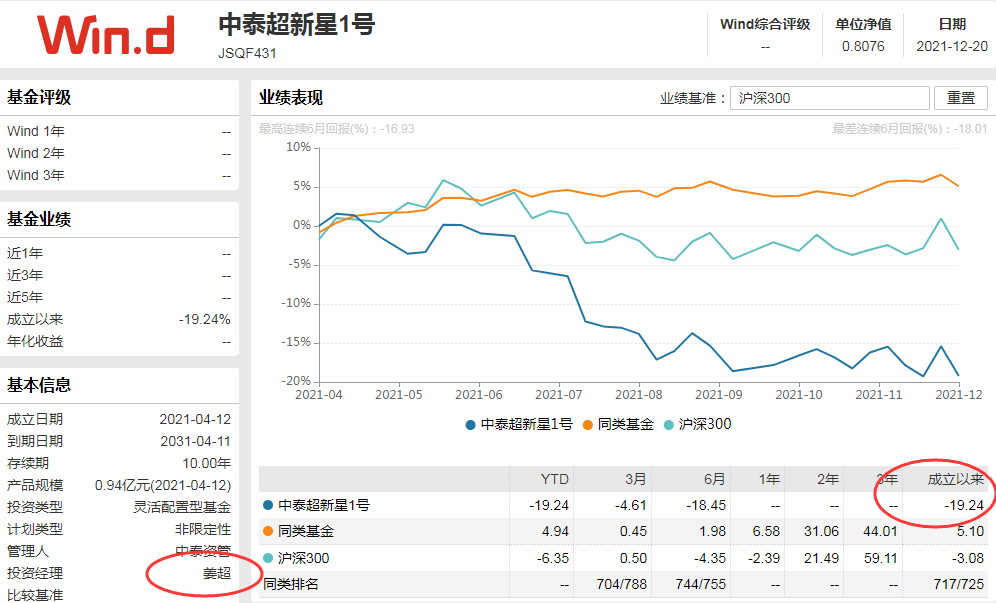Toggle the 中泰超新星1号 legend marker

coord(471,425)
